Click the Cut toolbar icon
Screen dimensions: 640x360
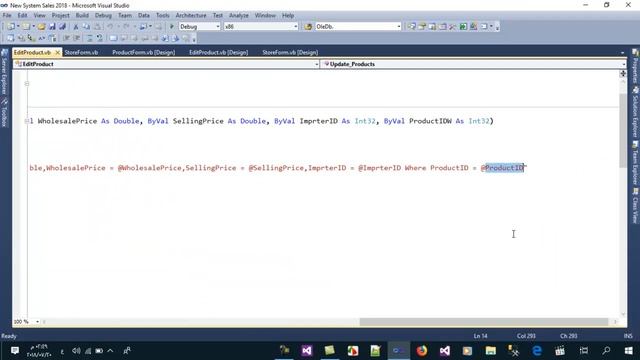coord(76,27)
